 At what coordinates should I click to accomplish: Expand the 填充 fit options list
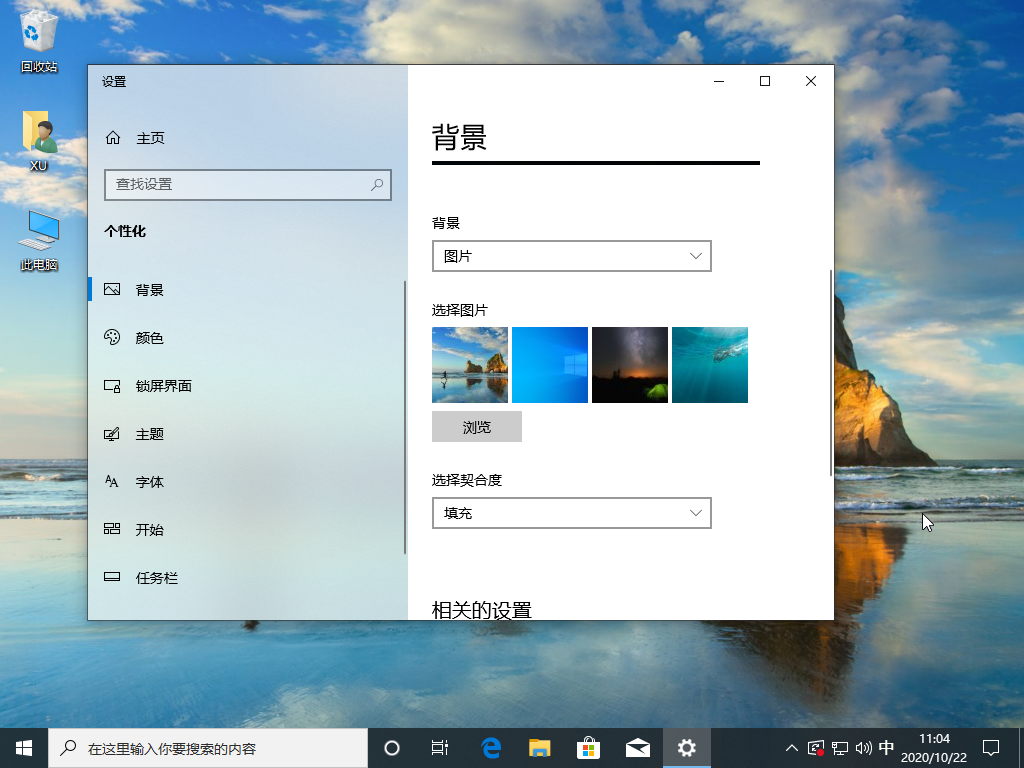click(571, 513)
